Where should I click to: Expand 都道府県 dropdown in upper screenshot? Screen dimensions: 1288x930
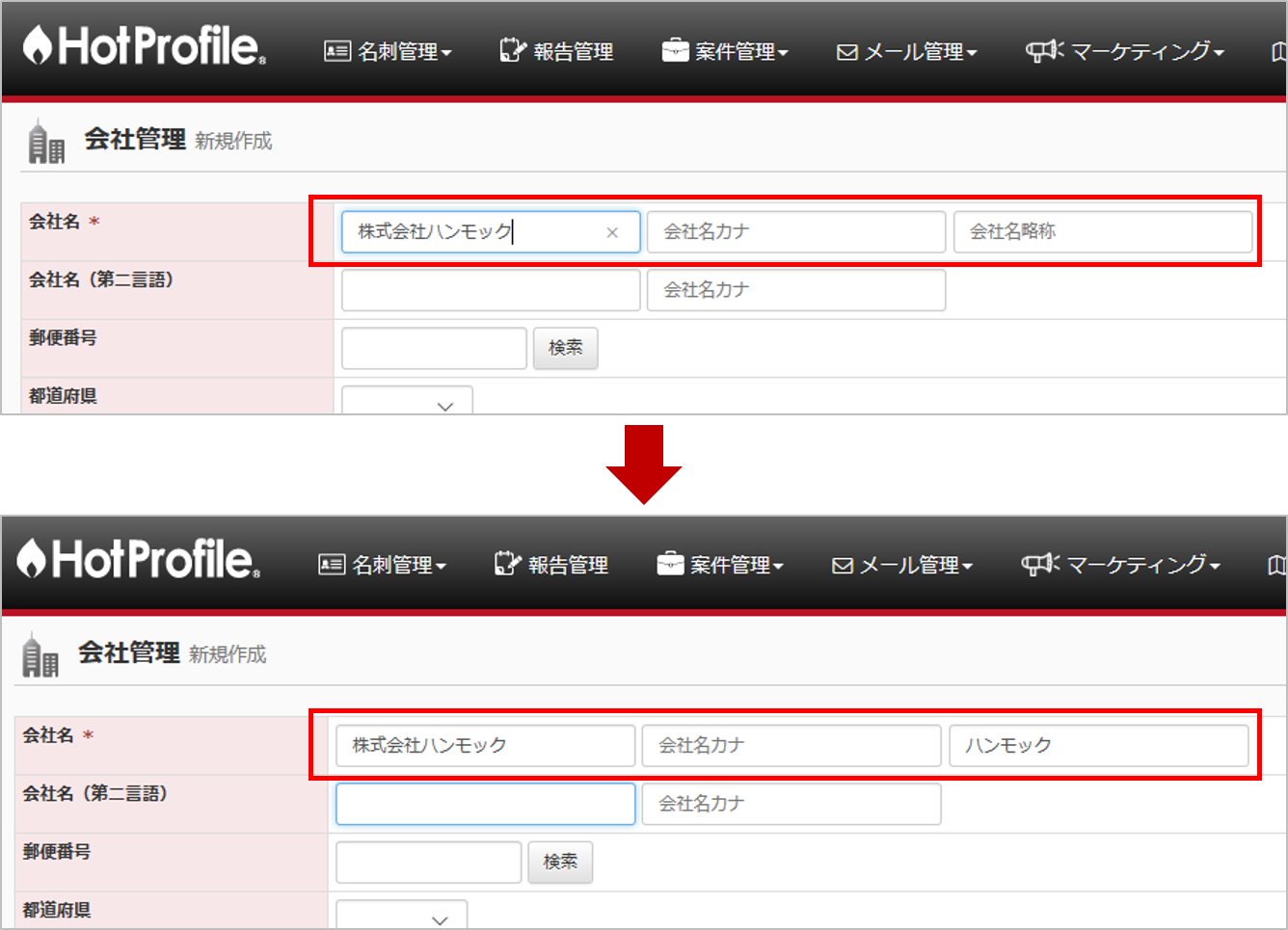(x=407, y=401)
